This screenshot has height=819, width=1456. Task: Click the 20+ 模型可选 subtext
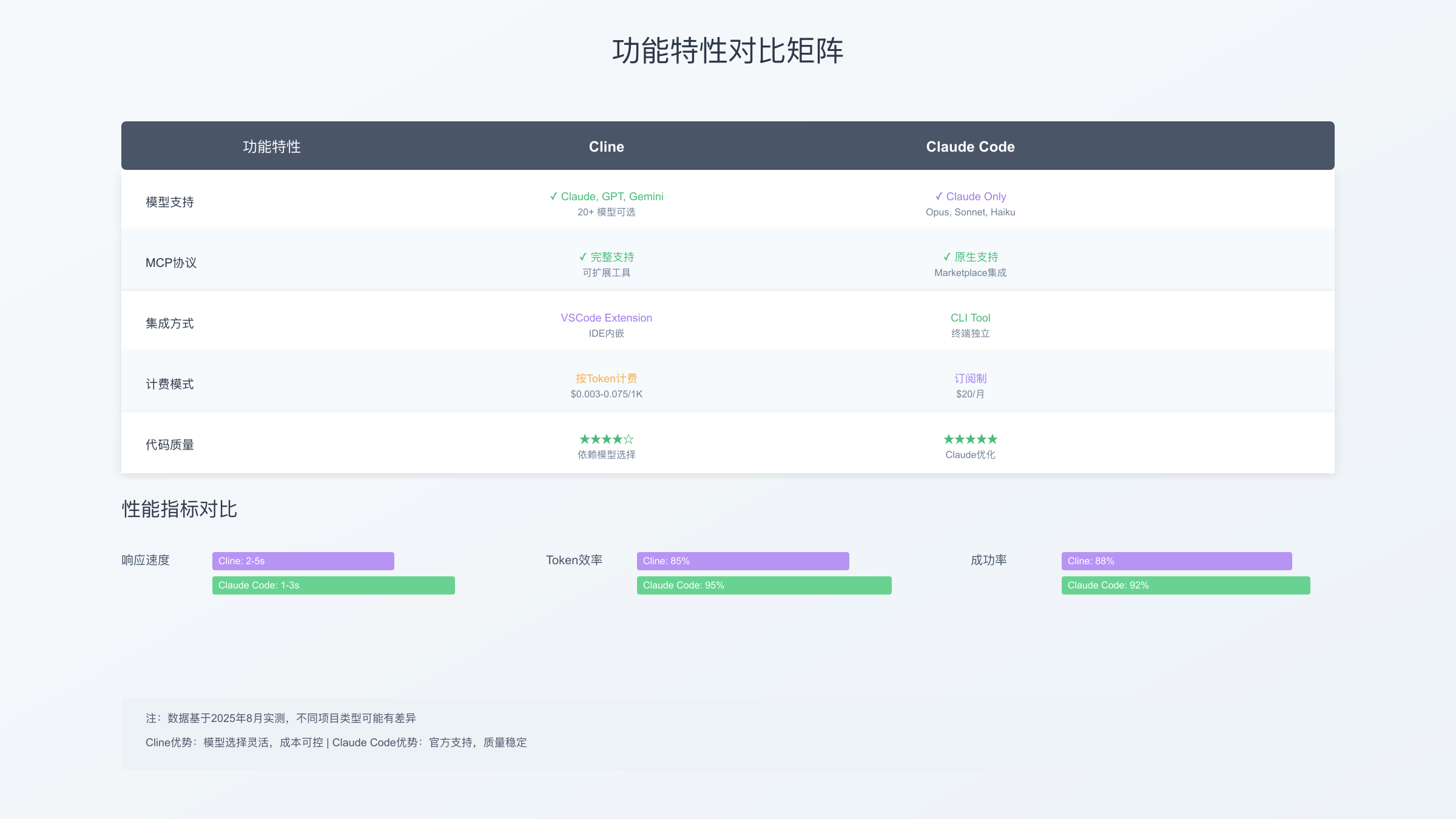pyautogui.click(x=607, y=212)
